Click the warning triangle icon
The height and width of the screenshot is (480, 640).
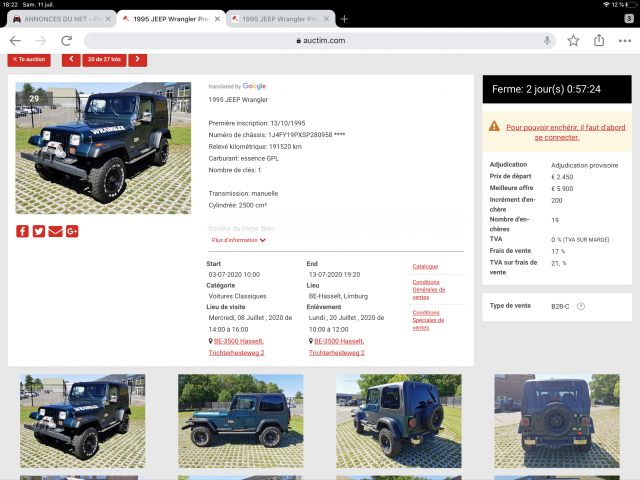tap(494, 126)
